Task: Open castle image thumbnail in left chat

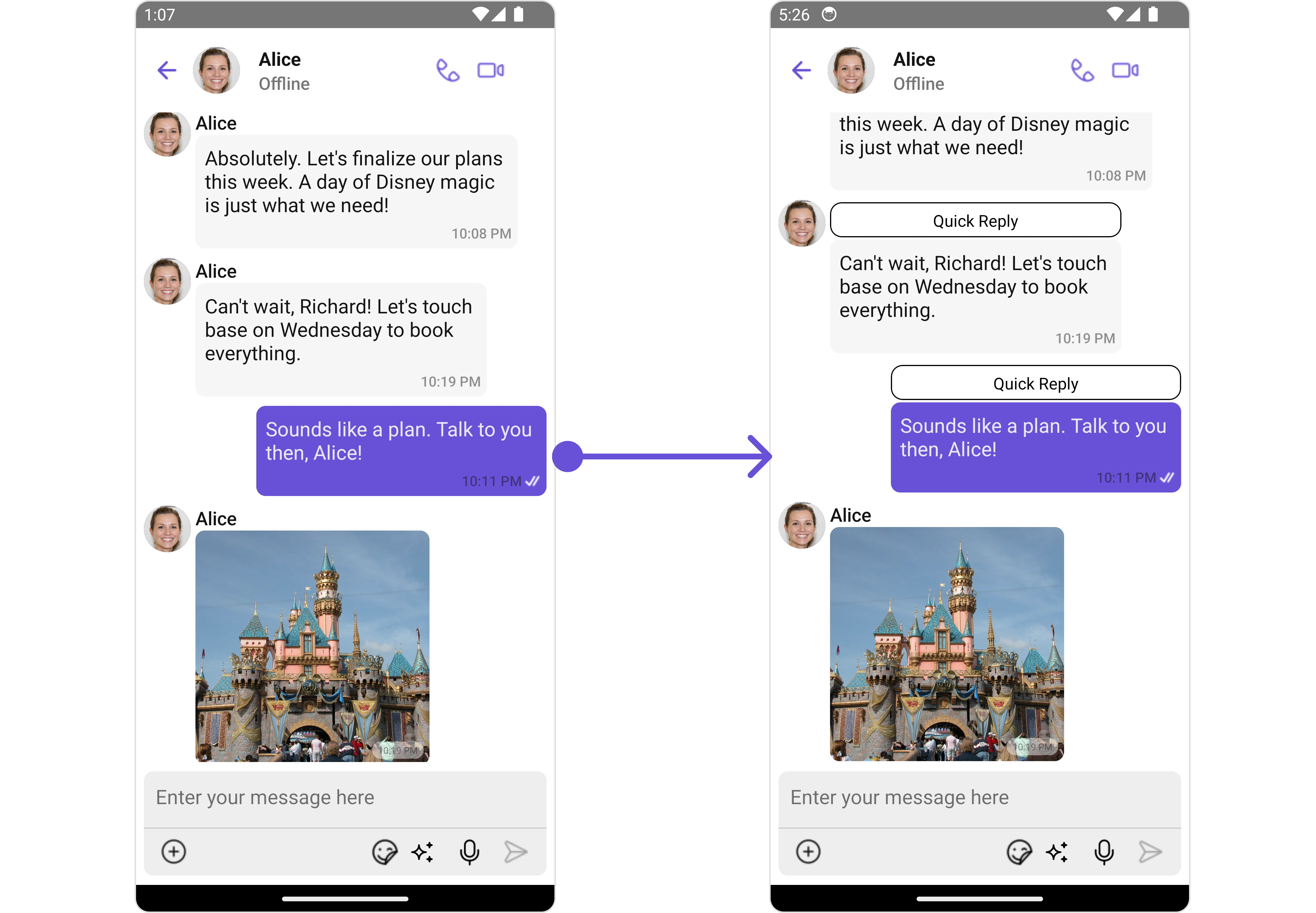Action: (312, 646)
